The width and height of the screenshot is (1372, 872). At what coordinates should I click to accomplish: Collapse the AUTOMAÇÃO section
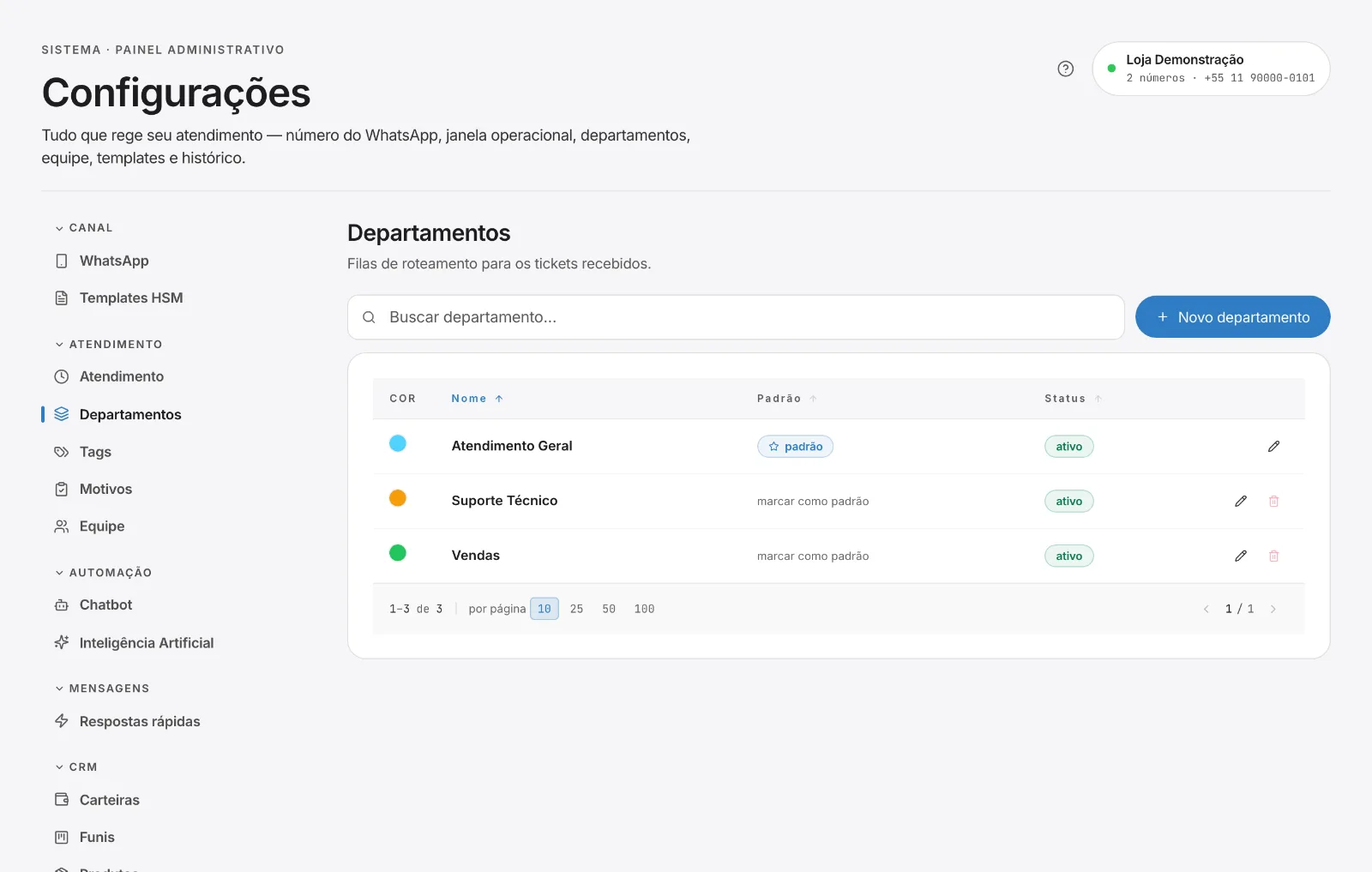point(104,573)
